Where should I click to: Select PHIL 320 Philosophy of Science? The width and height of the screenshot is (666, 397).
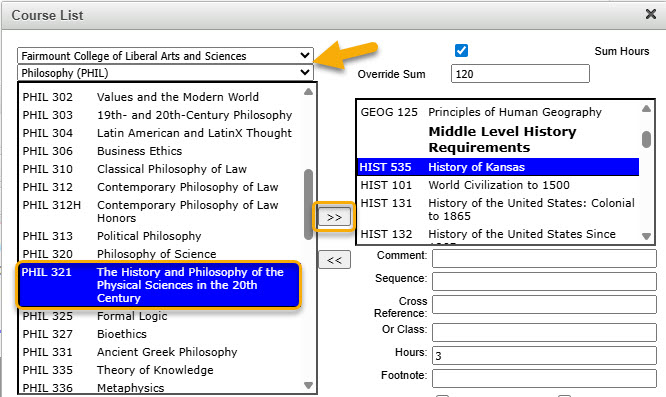161,254
